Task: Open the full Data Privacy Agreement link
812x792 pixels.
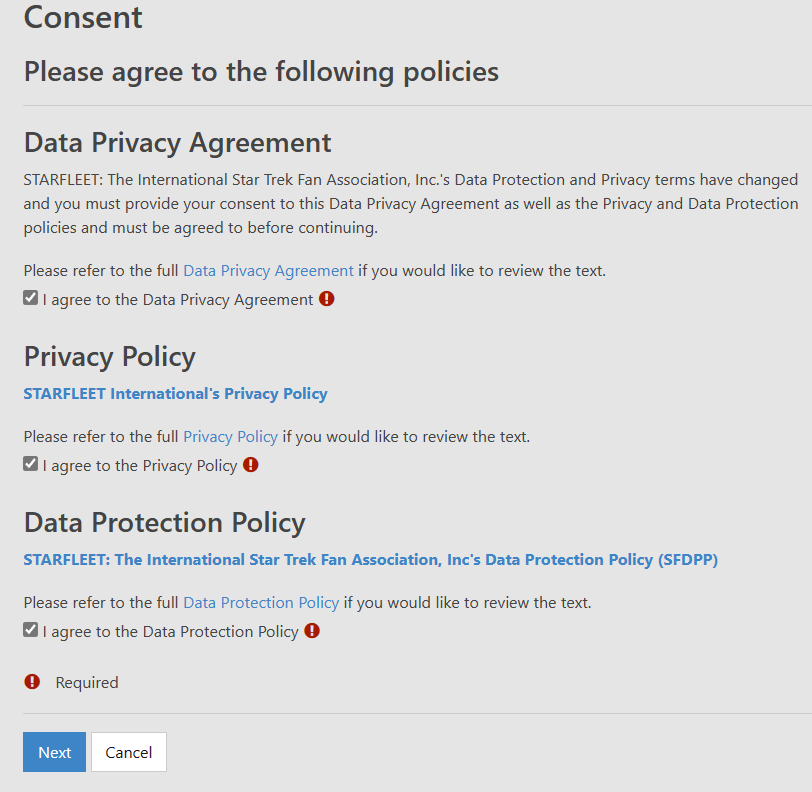Action: (x=268, y=271)
